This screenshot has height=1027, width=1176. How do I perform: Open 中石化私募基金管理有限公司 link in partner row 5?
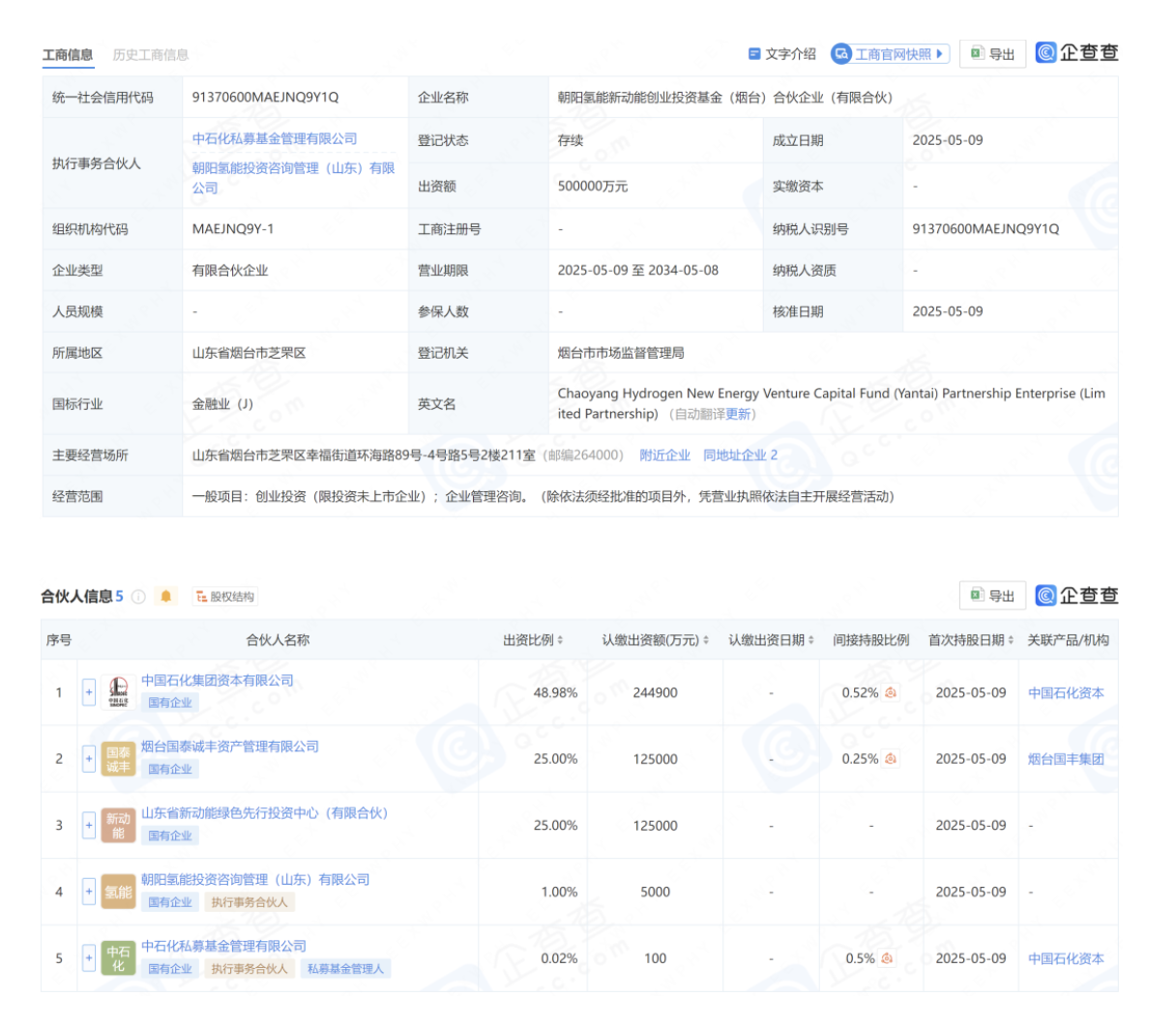[x=223, y=946]
